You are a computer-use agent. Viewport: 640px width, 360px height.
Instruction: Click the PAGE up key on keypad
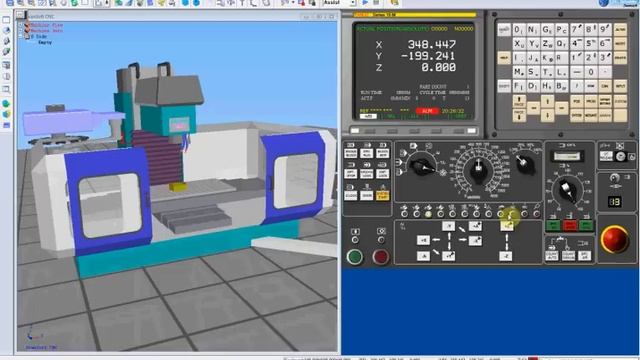tap(519, 101)
